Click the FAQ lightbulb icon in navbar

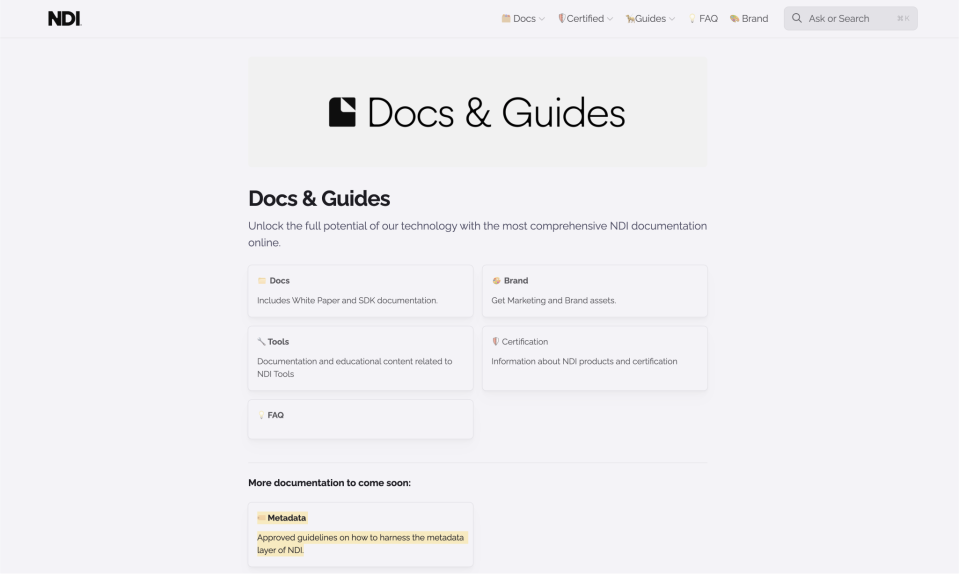[x=692, y=19]
